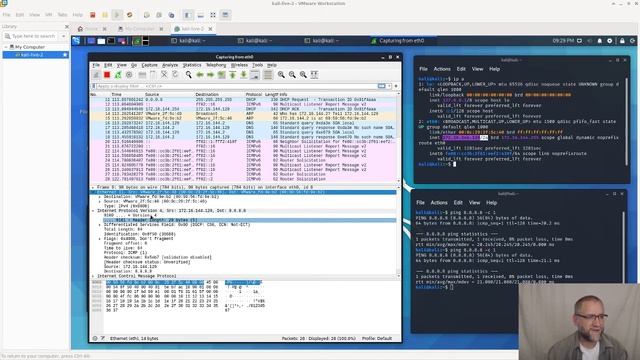
Task: Click the Wireshark start capture shark-fin icon
Action: 96,75
